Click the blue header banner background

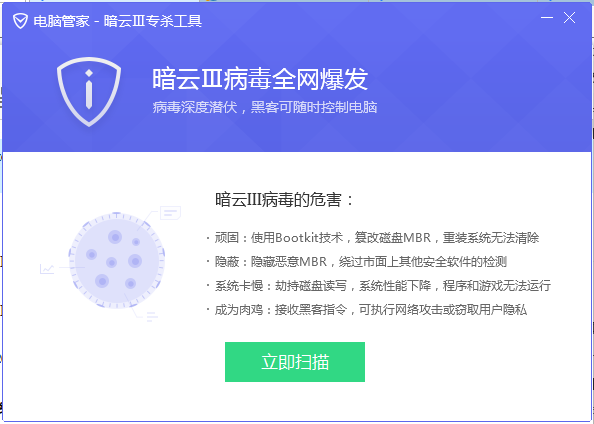coord(455,95)
